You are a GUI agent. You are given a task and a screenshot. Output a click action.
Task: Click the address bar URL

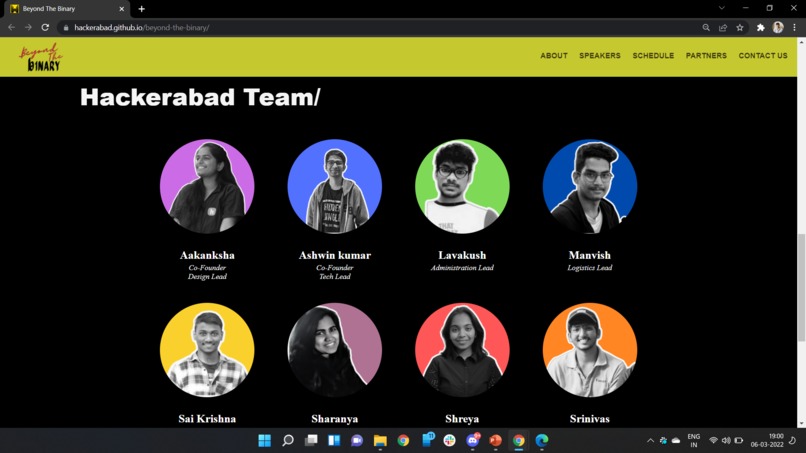point(142,28)
